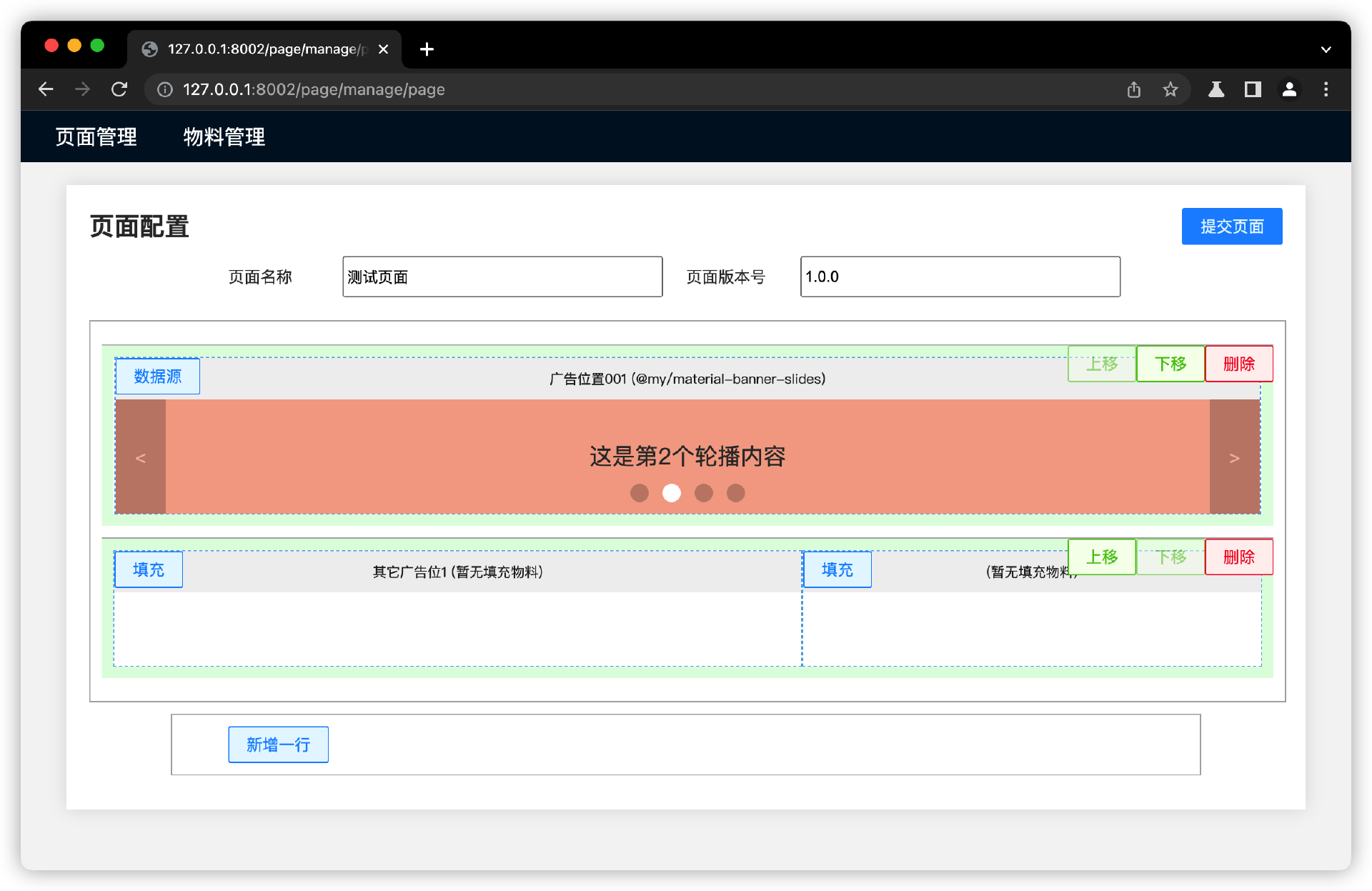Click the share icon in address bar
Screen dimensions: 1372x891
pos(1134,89)
